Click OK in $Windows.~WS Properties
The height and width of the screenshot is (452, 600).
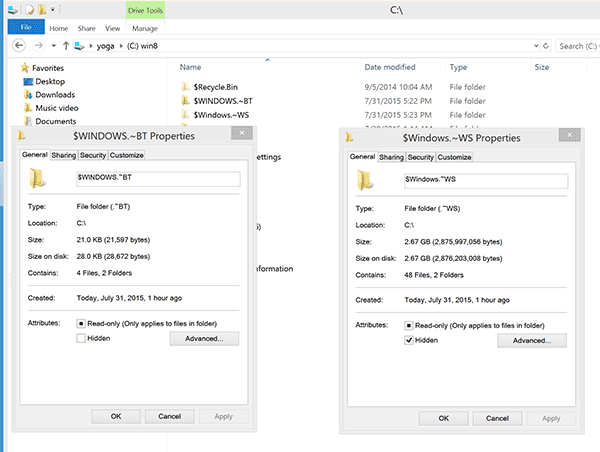[x=444, y=418]
